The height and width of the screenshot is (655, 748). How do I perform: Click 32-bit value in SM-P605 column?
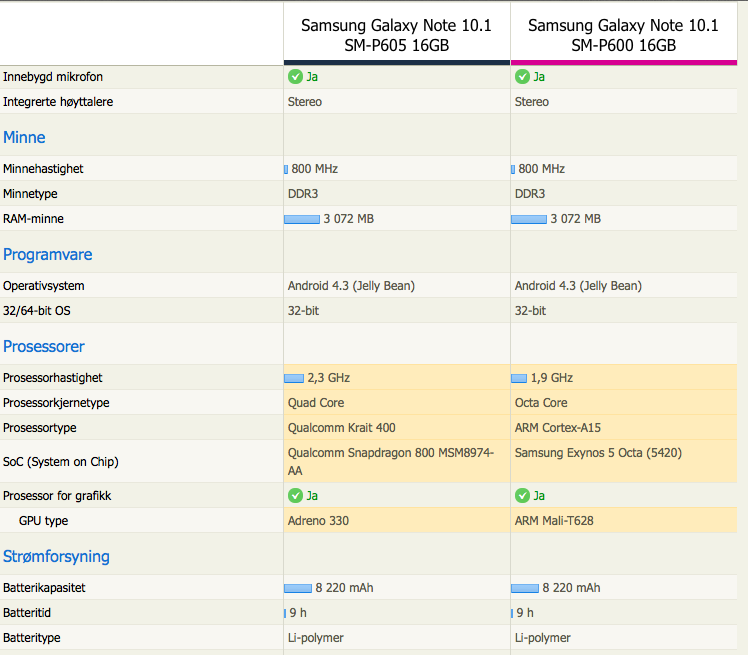(x=303, y=311)
